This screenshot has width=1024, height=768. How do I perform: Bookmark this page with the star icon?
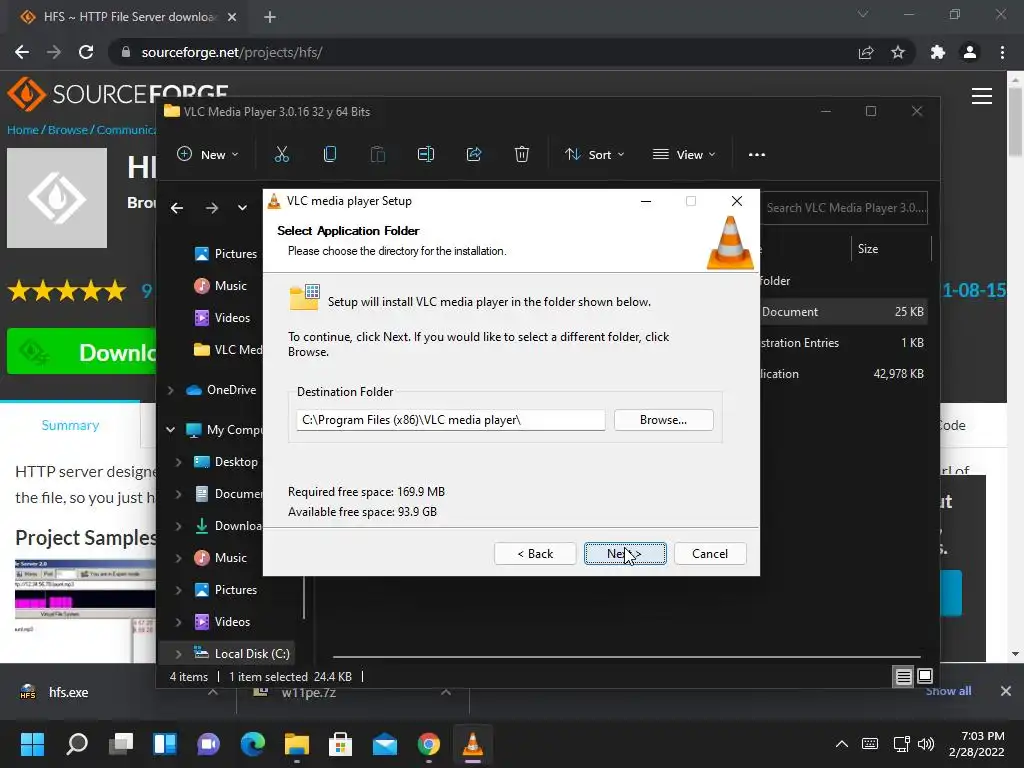(x=898, y=52)
